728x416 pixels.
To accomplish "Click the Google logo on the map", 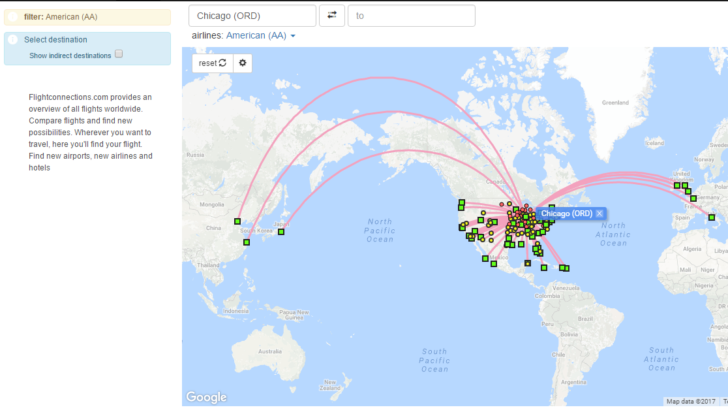I will [x=207, y=397].
